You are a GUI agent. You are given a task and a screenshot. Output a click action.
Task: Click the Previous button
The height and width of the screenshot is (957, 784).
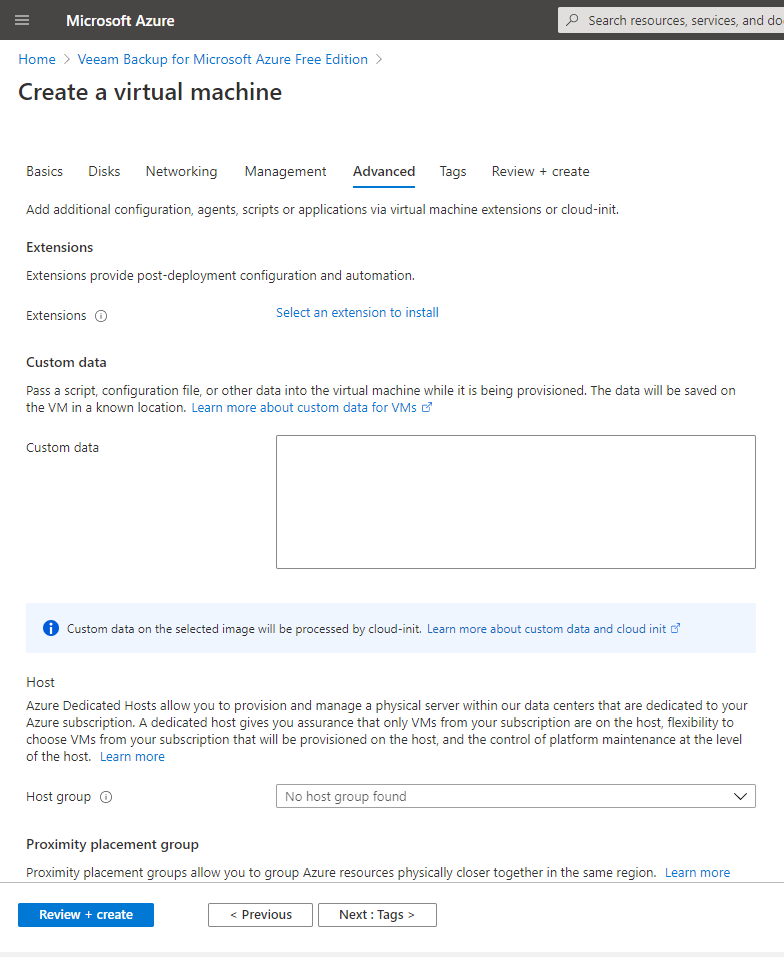261,914
